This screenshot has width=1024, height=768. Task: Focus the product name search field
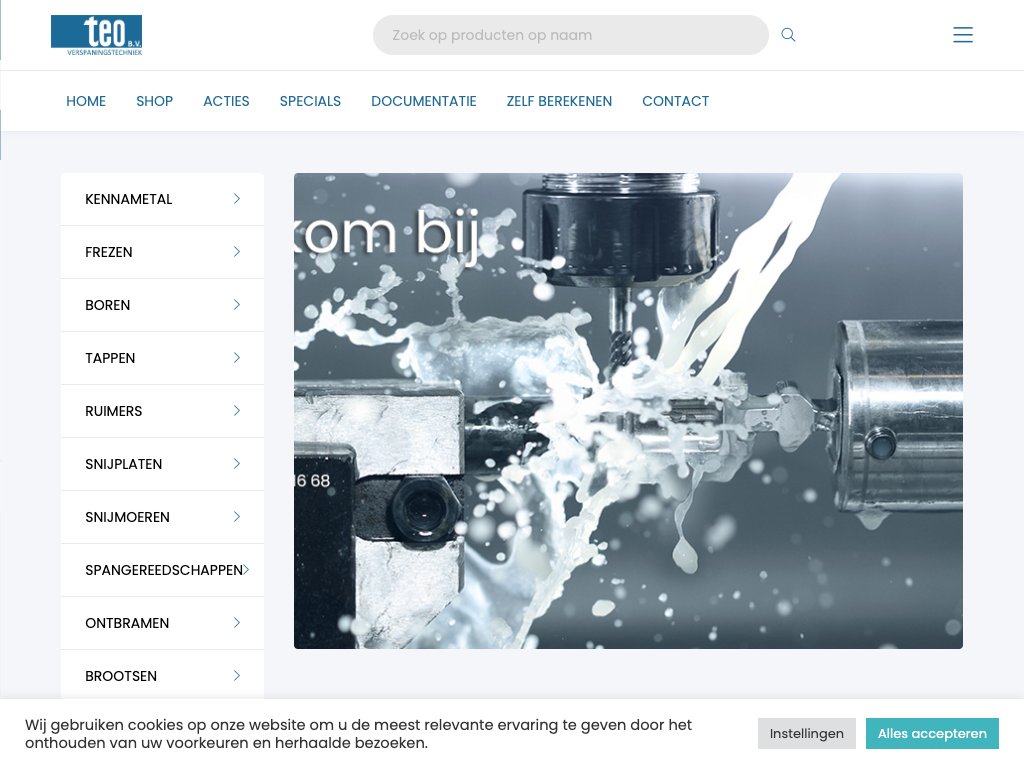coord(570,35)
